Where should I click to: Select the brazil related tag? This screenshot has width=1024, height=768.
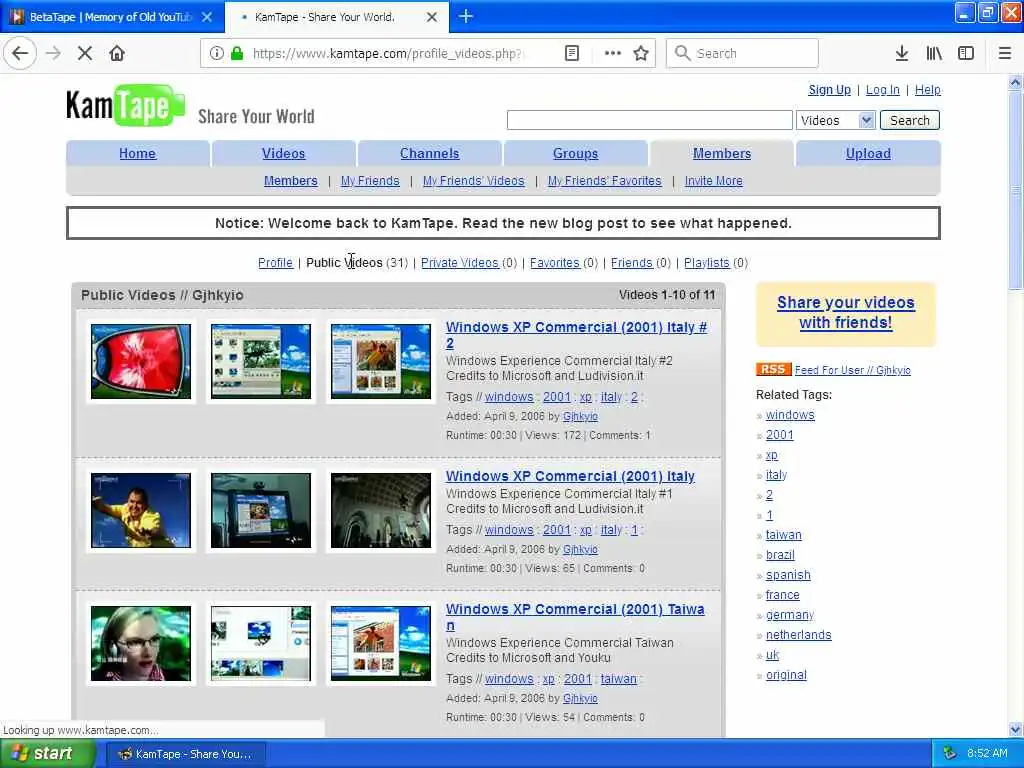780,555
